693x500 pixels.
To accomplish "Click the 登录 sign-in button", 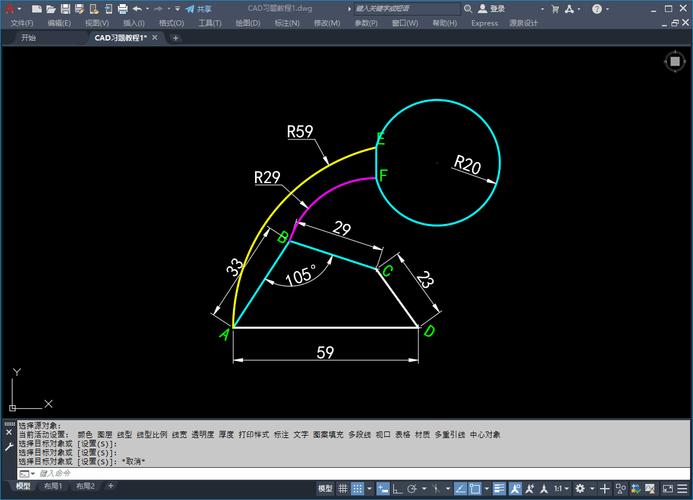I will coord(495,8).
